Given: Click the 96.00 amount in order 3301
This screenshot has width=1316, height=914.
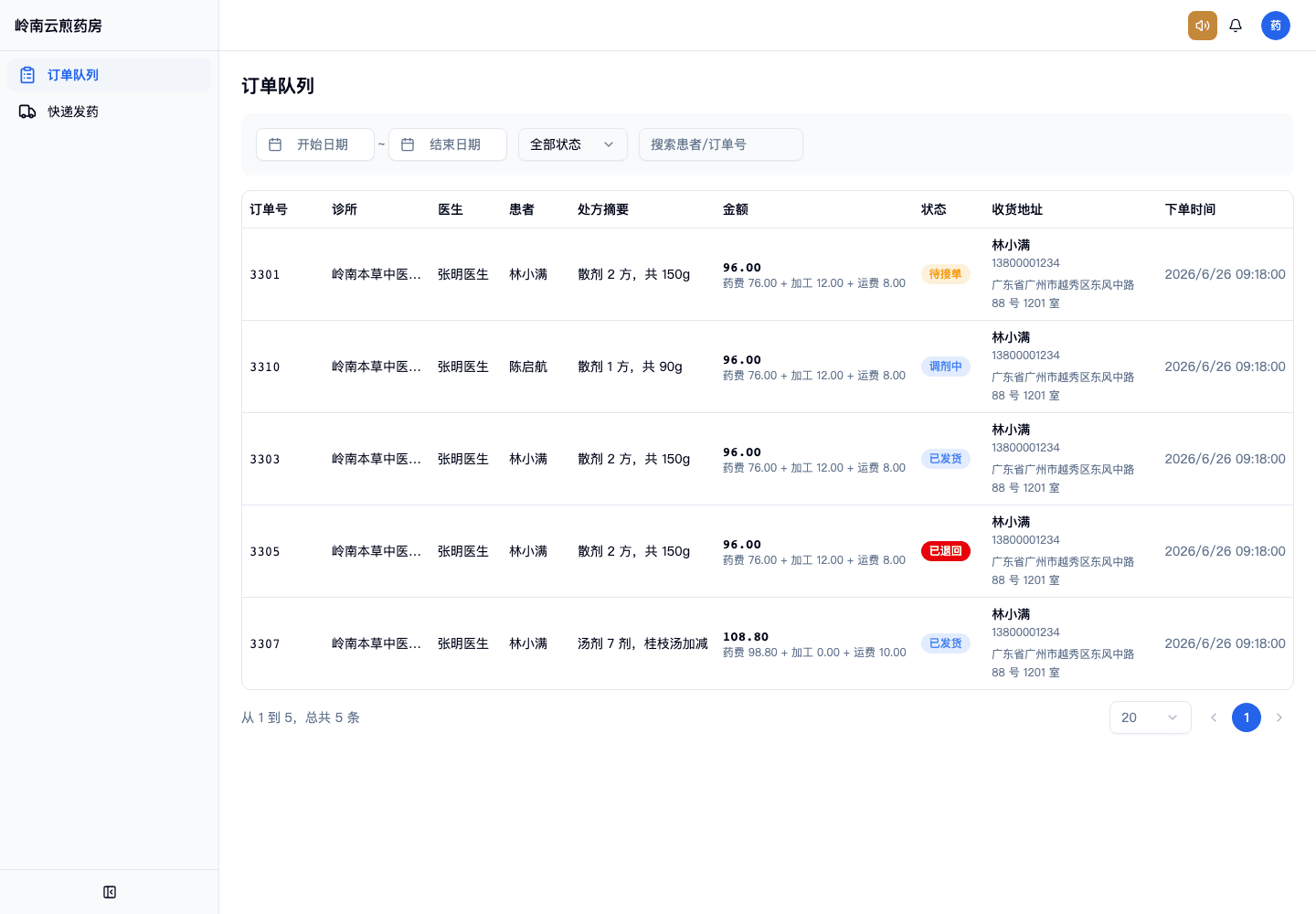Looking at the screenshot, I should [x=742, y=268].
